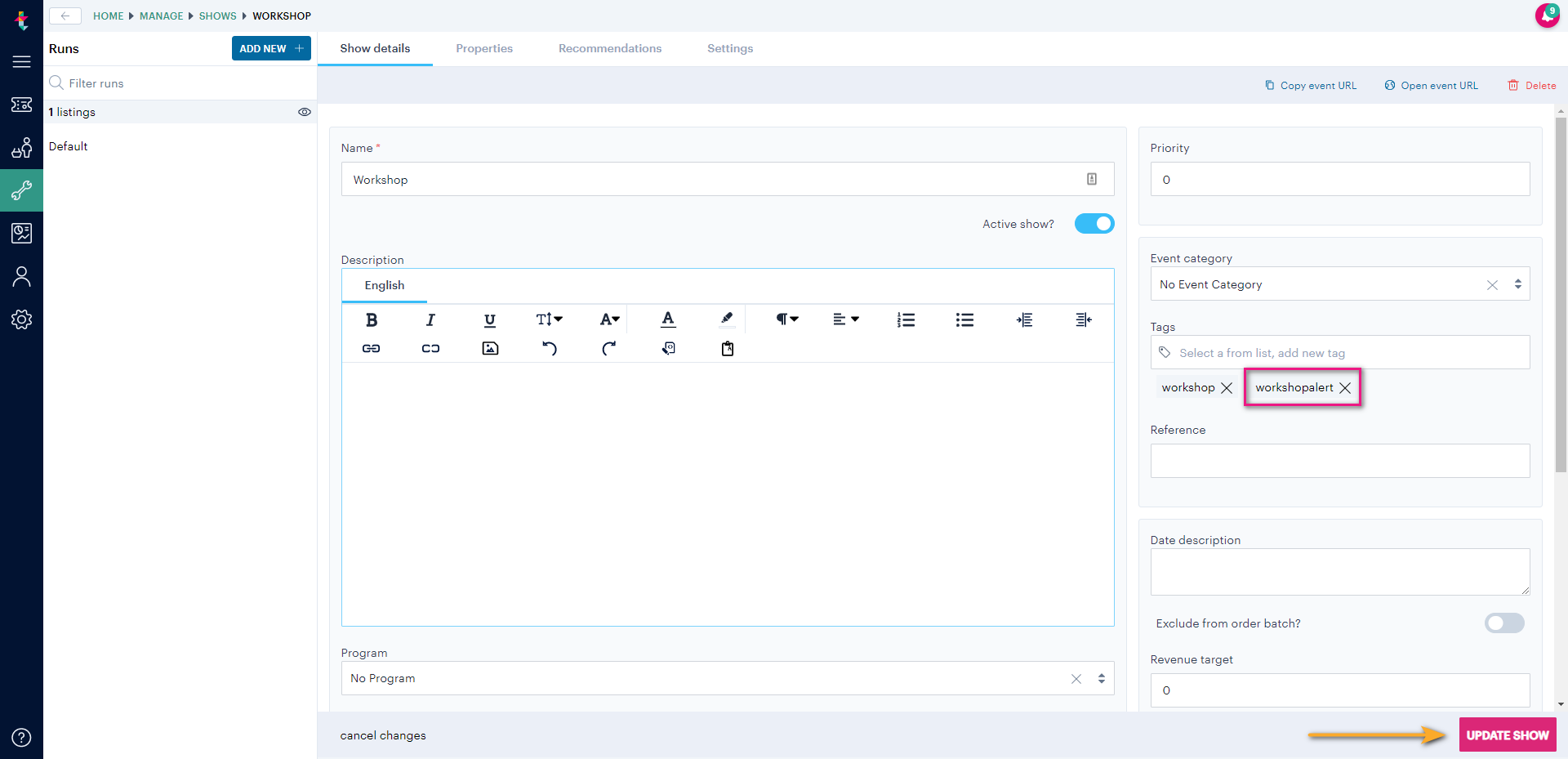Insert an image into description
This screenshot has height=759, width=1568.
(x=490, y=348)
